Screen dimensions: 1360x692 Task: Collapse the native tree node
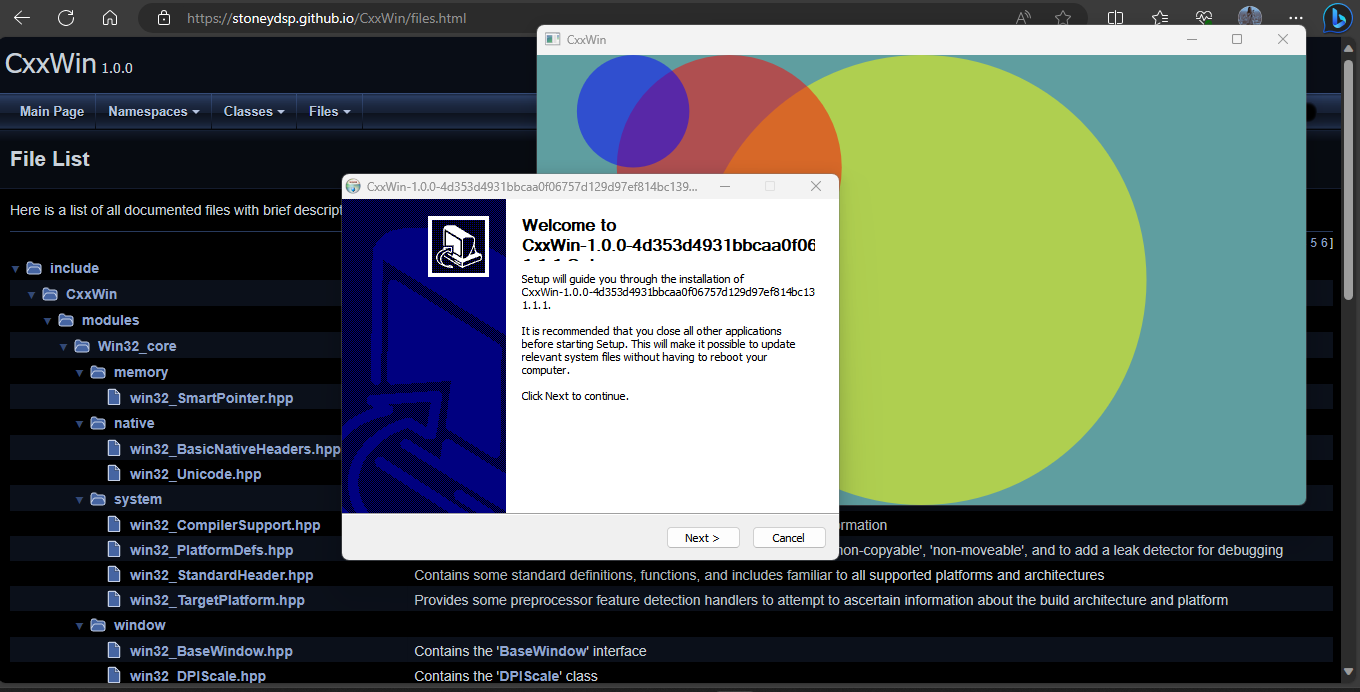coord(80,424)
